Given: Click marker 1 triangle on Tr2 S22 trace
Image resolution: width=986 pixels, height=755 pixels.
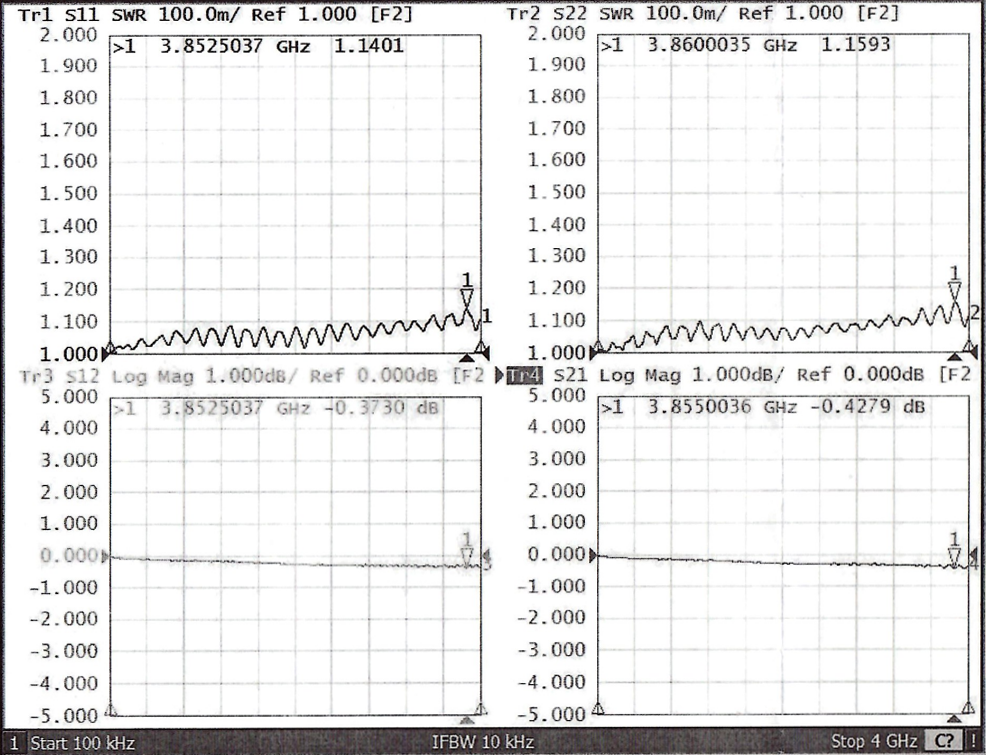Looking at the screenshot, I should point(954,291).
